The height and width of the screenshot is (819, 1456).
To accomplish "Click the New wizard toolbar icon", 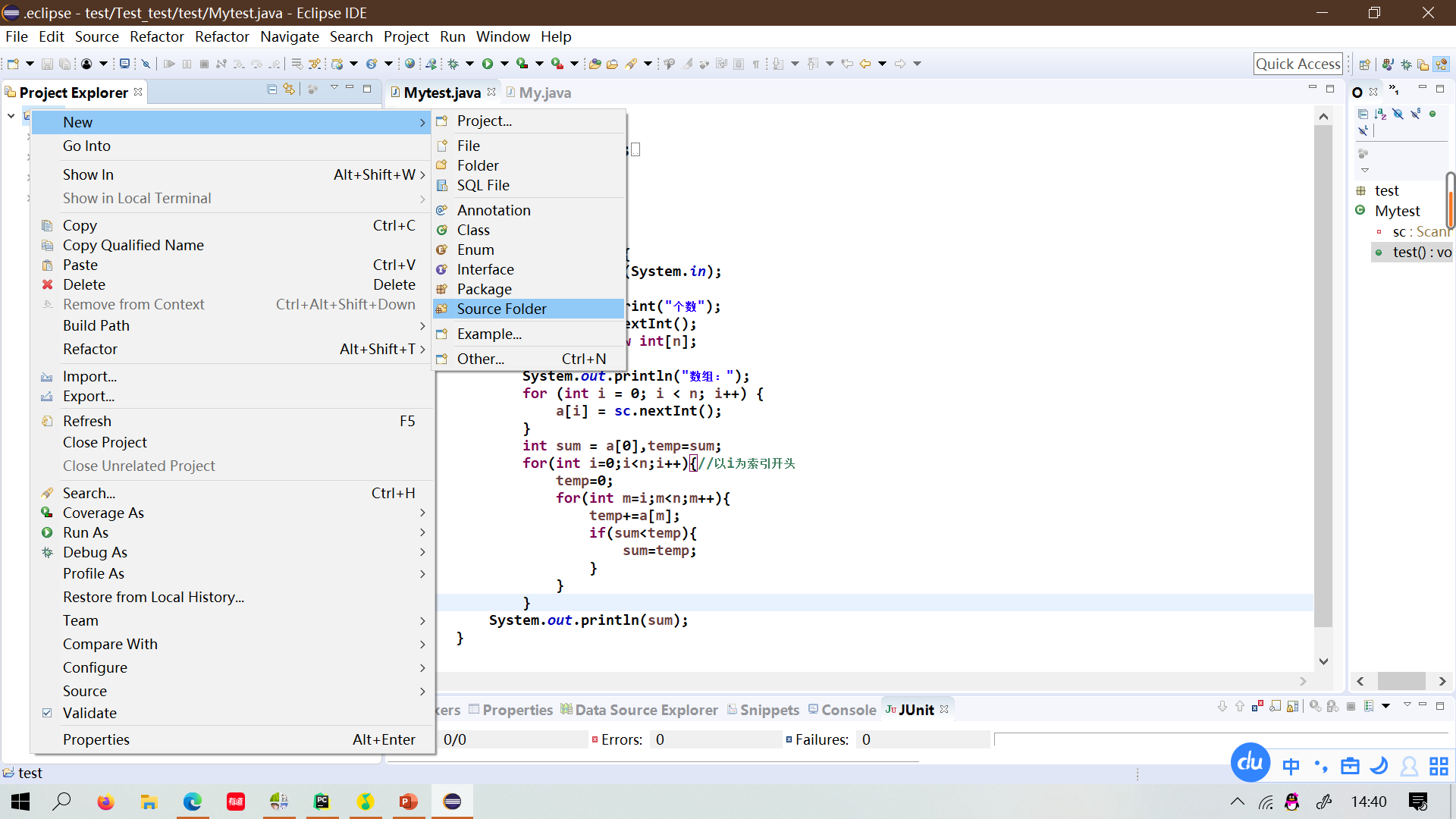I will [13, 64].
